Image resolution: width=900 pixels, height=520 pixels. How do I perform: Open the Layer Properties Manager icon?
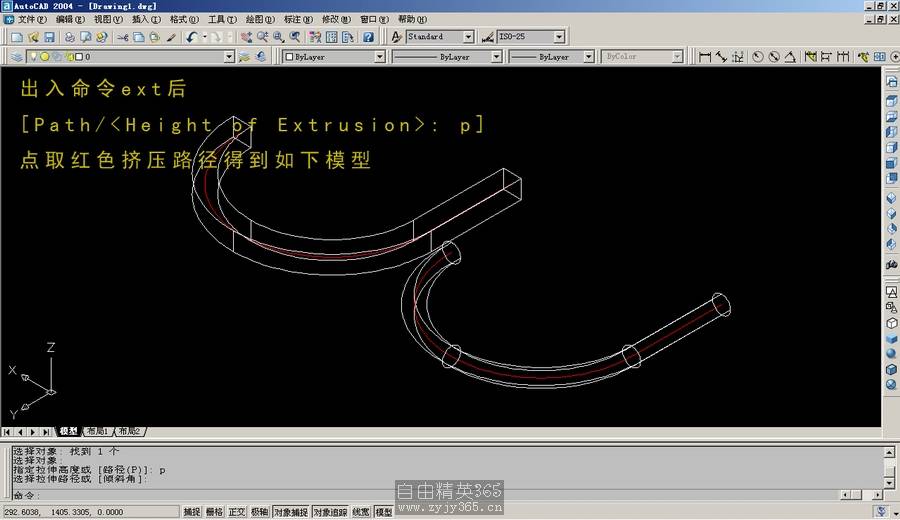coord(16,57)
